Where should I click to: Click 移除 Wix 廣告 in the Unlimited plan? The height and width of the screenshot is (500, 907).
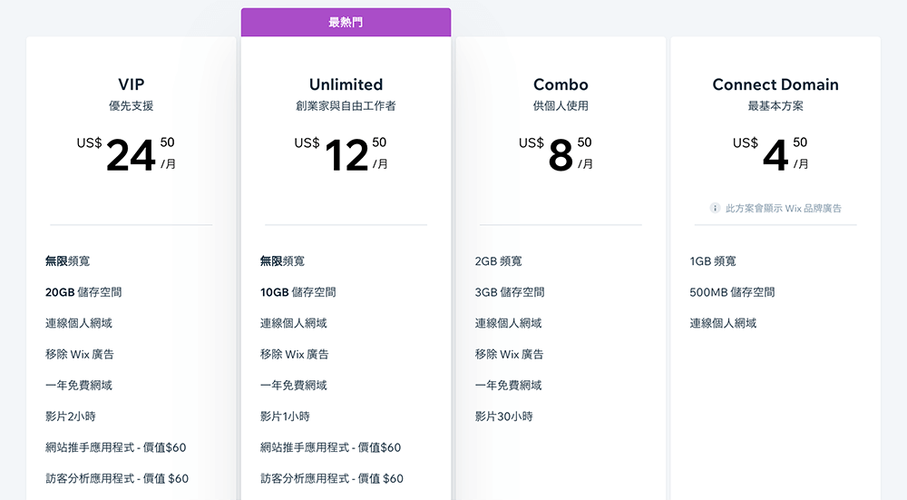coord(294,354)
